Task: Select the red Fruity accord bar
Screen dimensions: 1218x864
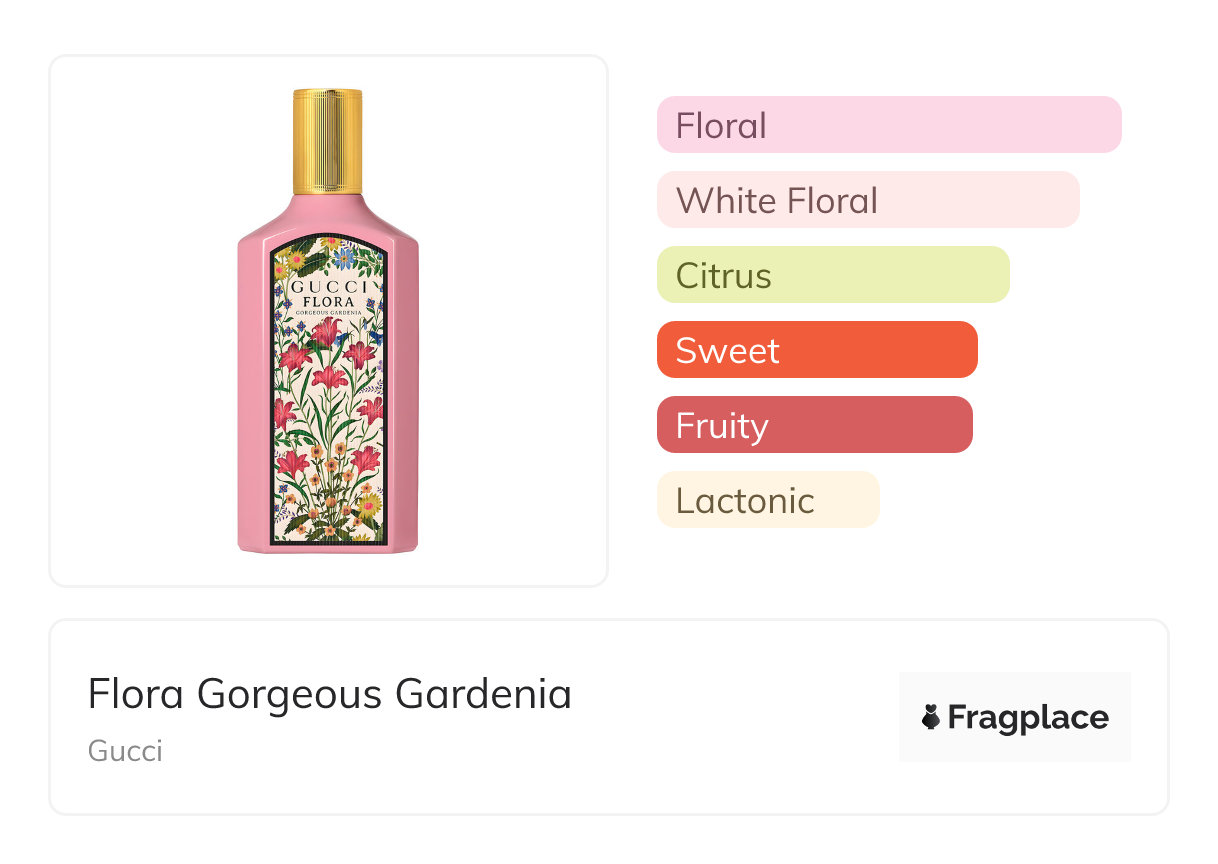Action: click(814, 425)
